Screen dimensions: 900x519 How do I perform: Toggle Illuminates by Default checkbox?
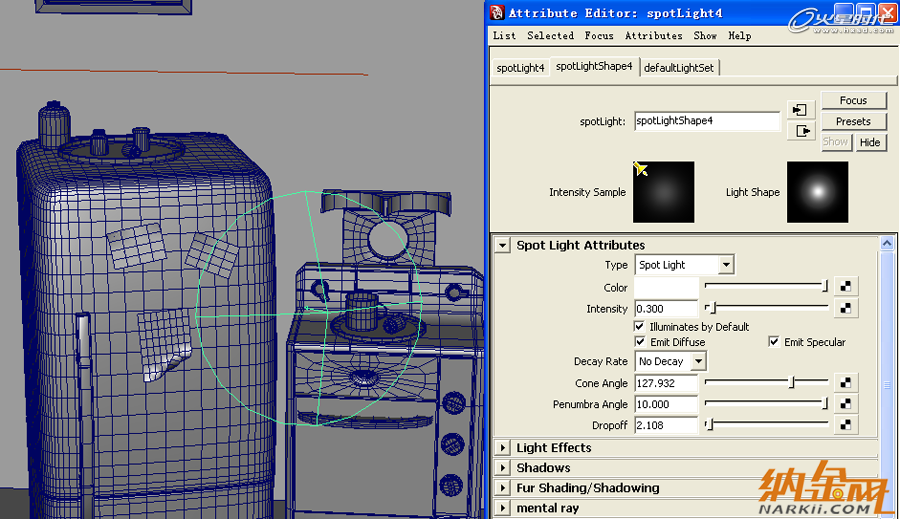pos(639,326)
